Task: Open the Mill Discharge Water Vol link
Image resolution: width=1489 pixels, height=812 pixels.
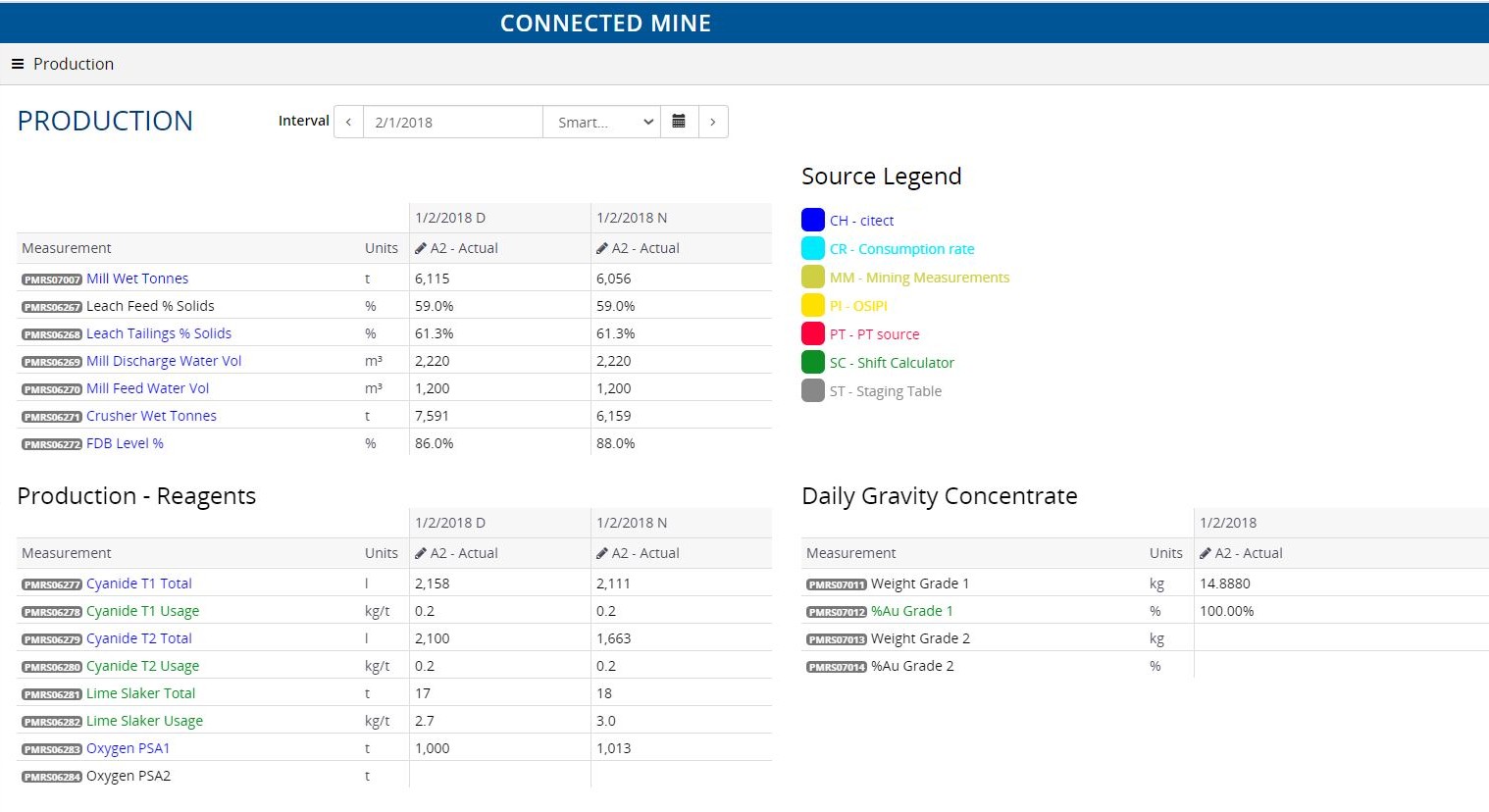Action: point(164,361)
